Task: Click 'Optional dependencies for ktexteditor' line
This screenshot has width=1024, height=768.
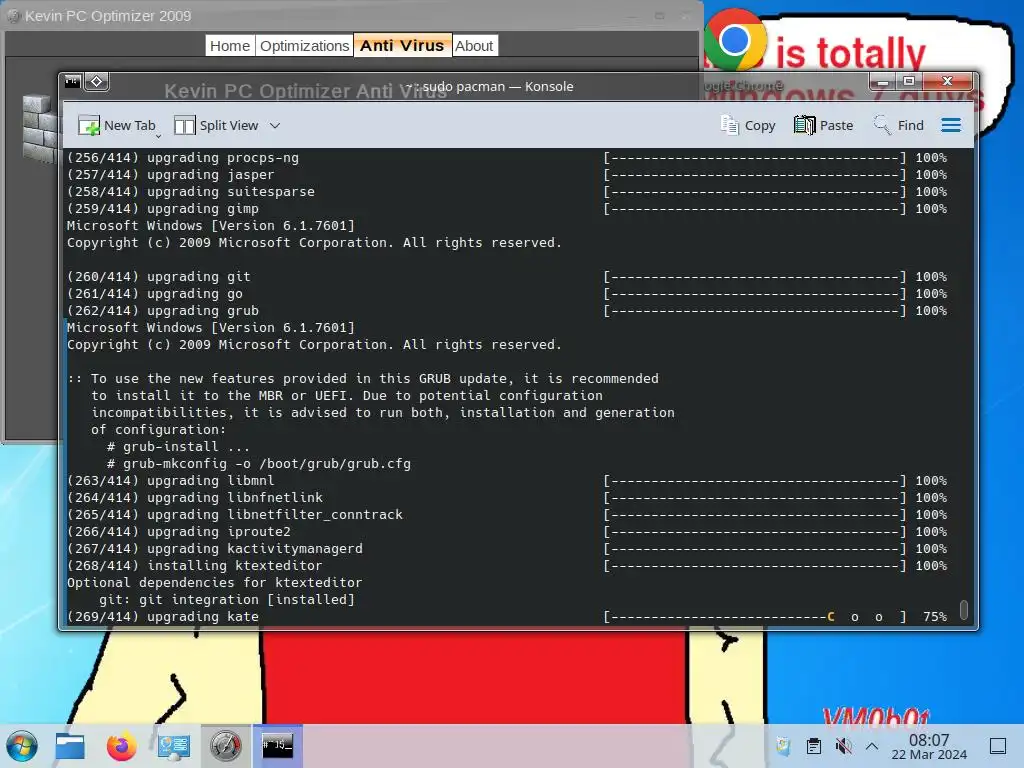Action: click(x=214, y=583)
